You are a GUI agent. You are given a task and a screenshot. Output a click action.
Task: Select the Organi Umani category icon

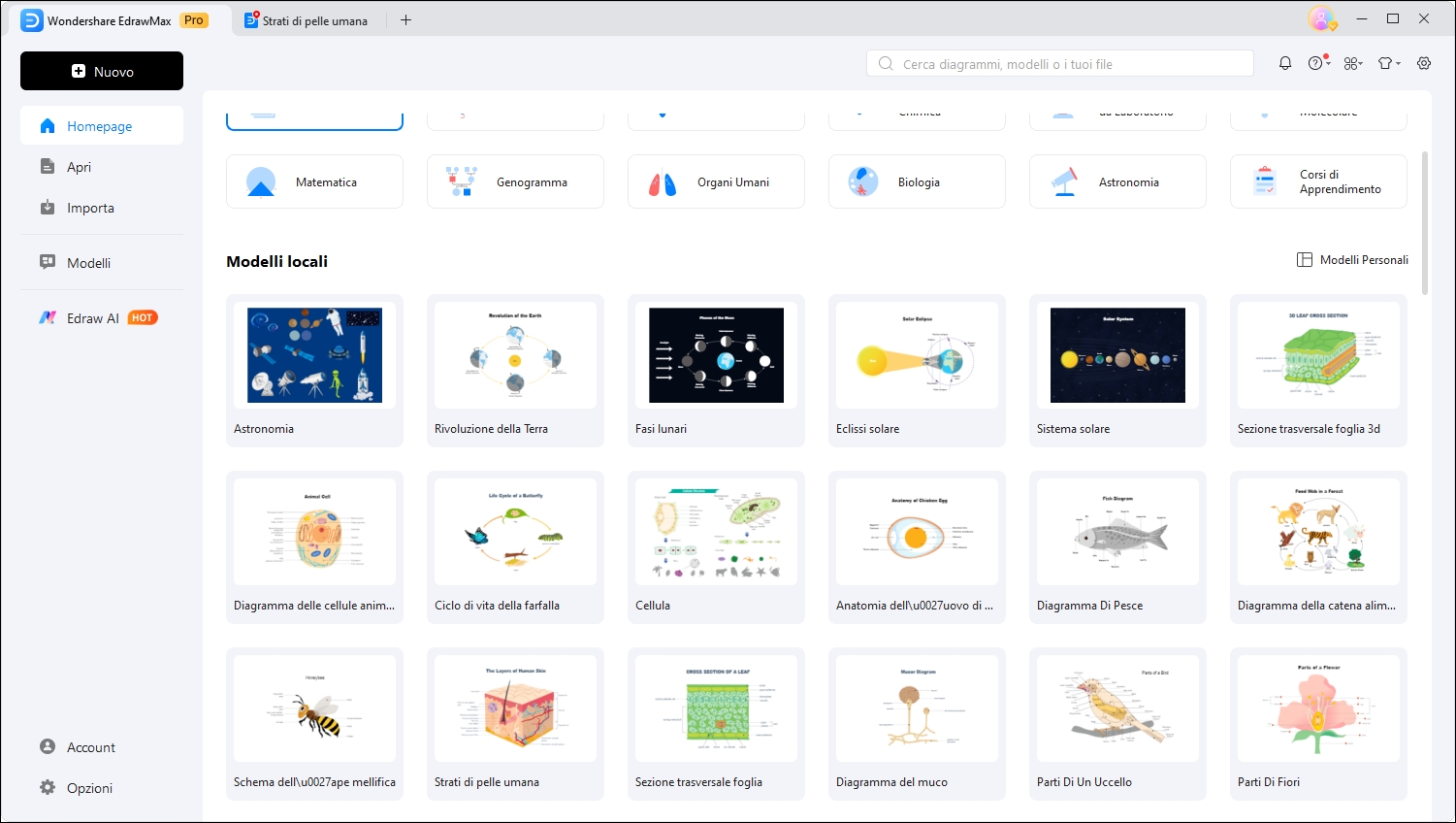click(x=663, y=182)
